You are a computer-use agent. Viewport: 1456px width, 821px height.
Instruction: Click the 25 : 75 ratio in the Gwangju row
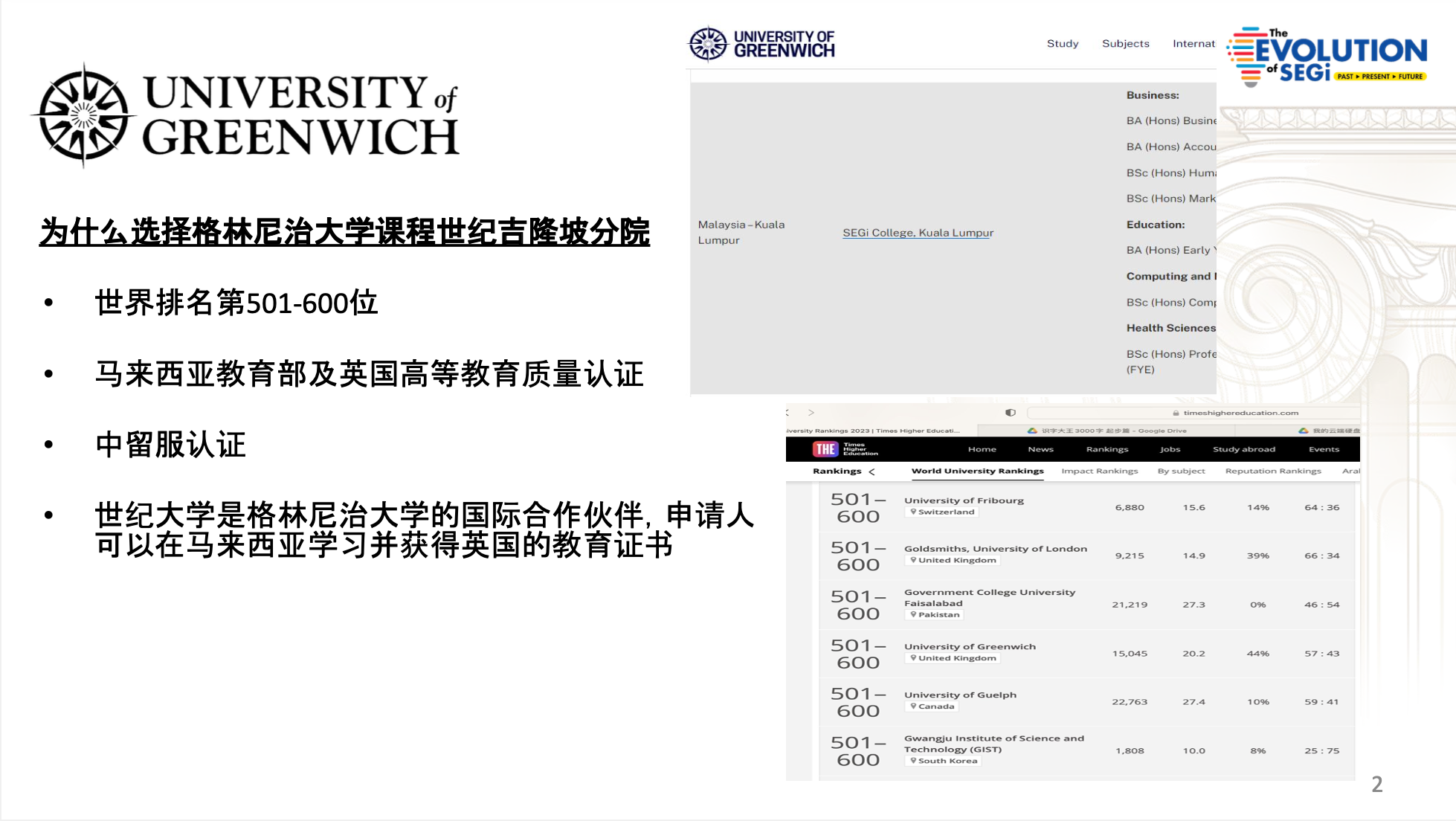(1321, 751)
